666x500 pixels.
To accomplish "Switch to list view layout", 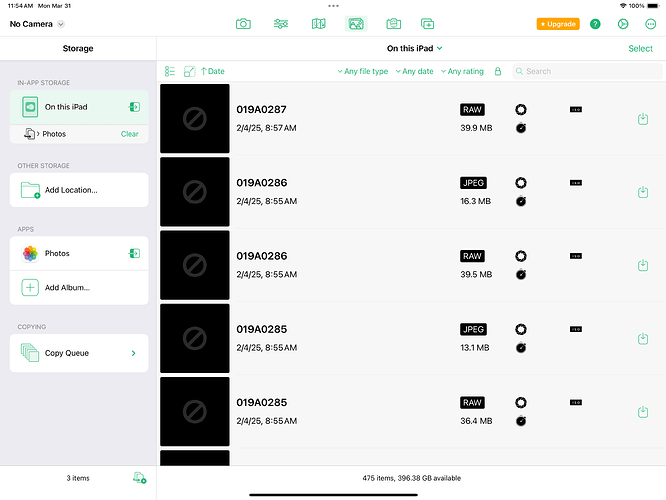I will tap(169, 71).
